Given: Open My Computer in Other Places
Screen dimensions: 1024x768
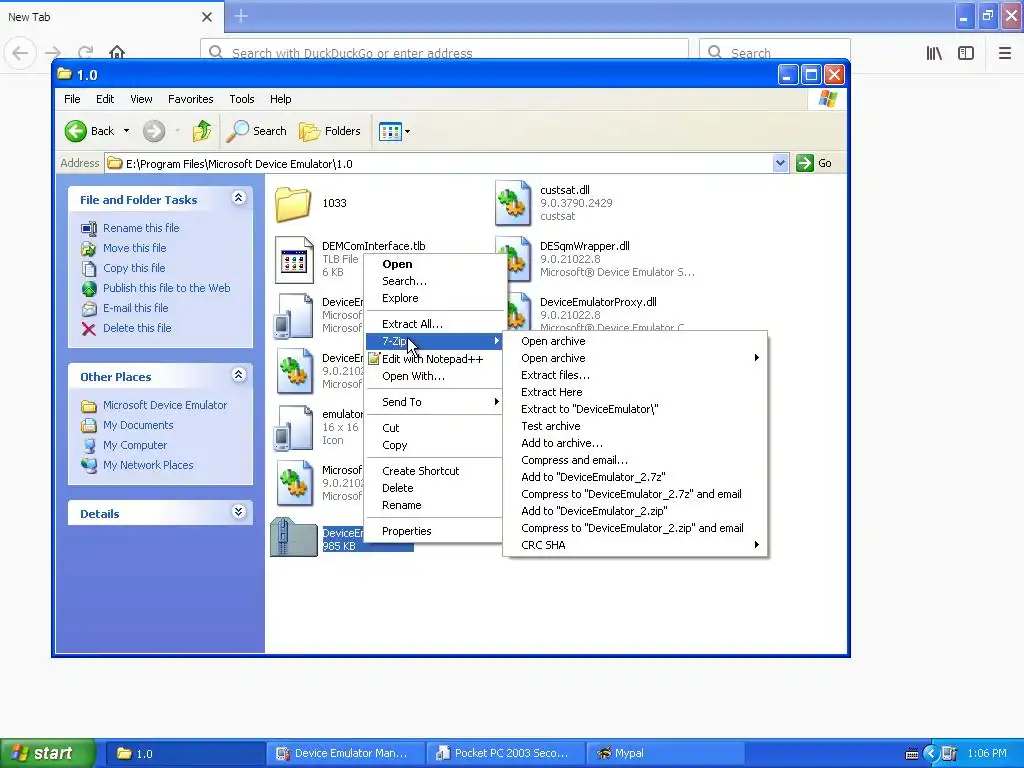Looking at the screenshot, I should pyautogui.click(x=135, y=445).
